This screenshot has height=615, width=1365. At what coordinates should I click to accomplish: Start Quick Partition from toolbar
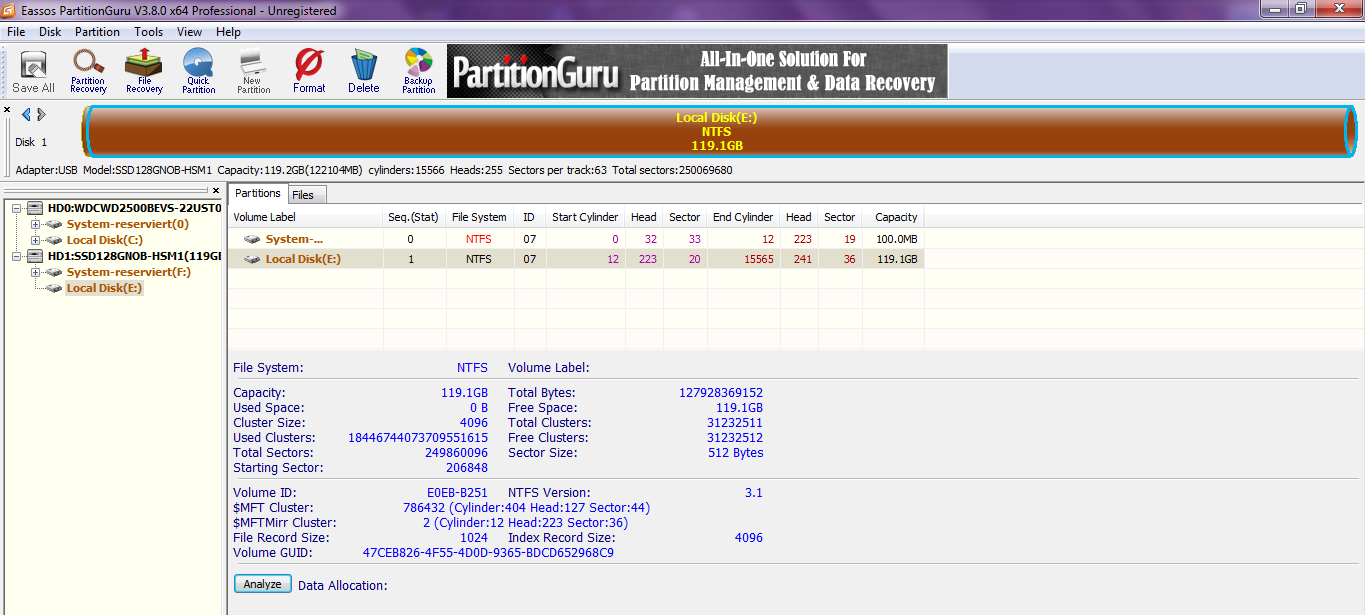(198, 72)
